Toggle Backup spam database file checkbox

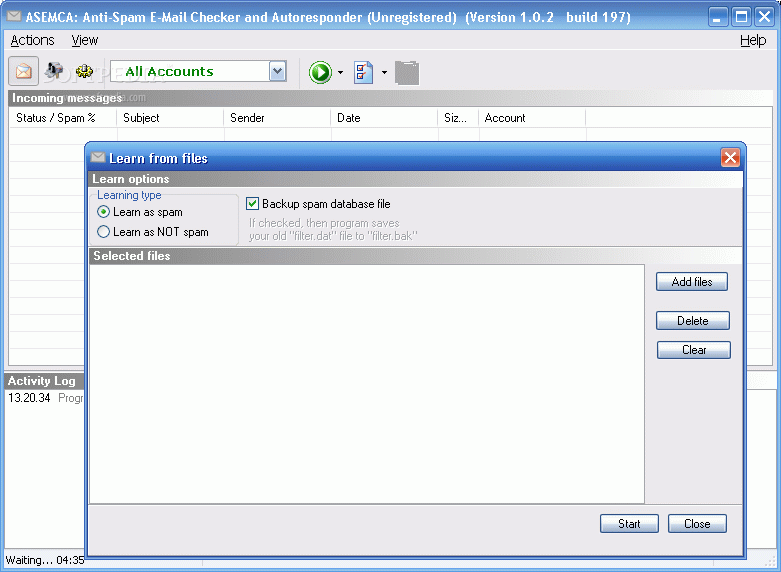pyautogui.click(x=253, y=203)
